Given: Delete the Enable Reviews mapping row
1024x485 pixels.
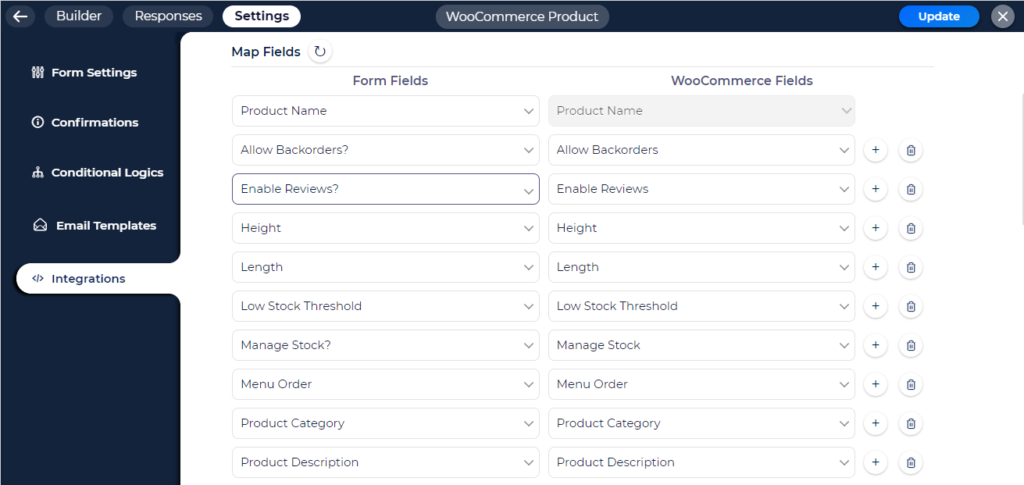Looking at the screenshot, I should coord(910,189).
